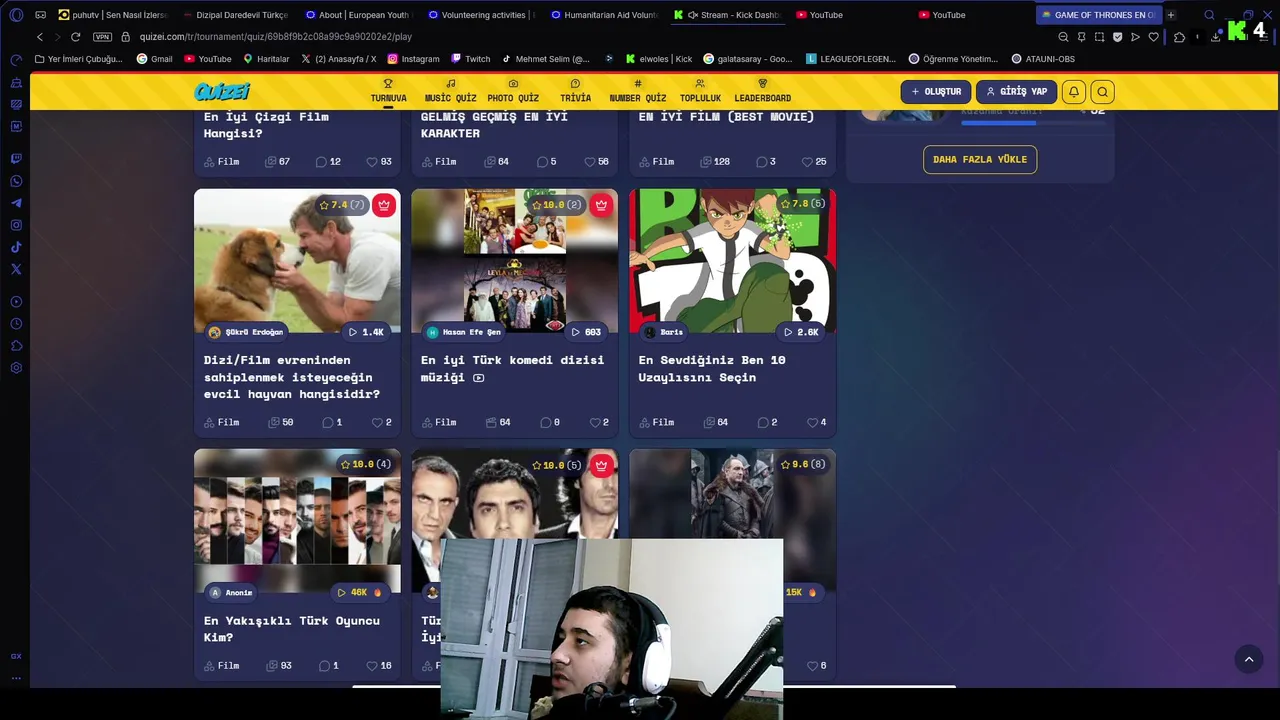
Task: Open the Leaderboard menu item
Action: pyautogui.click(x=762, y=91)
